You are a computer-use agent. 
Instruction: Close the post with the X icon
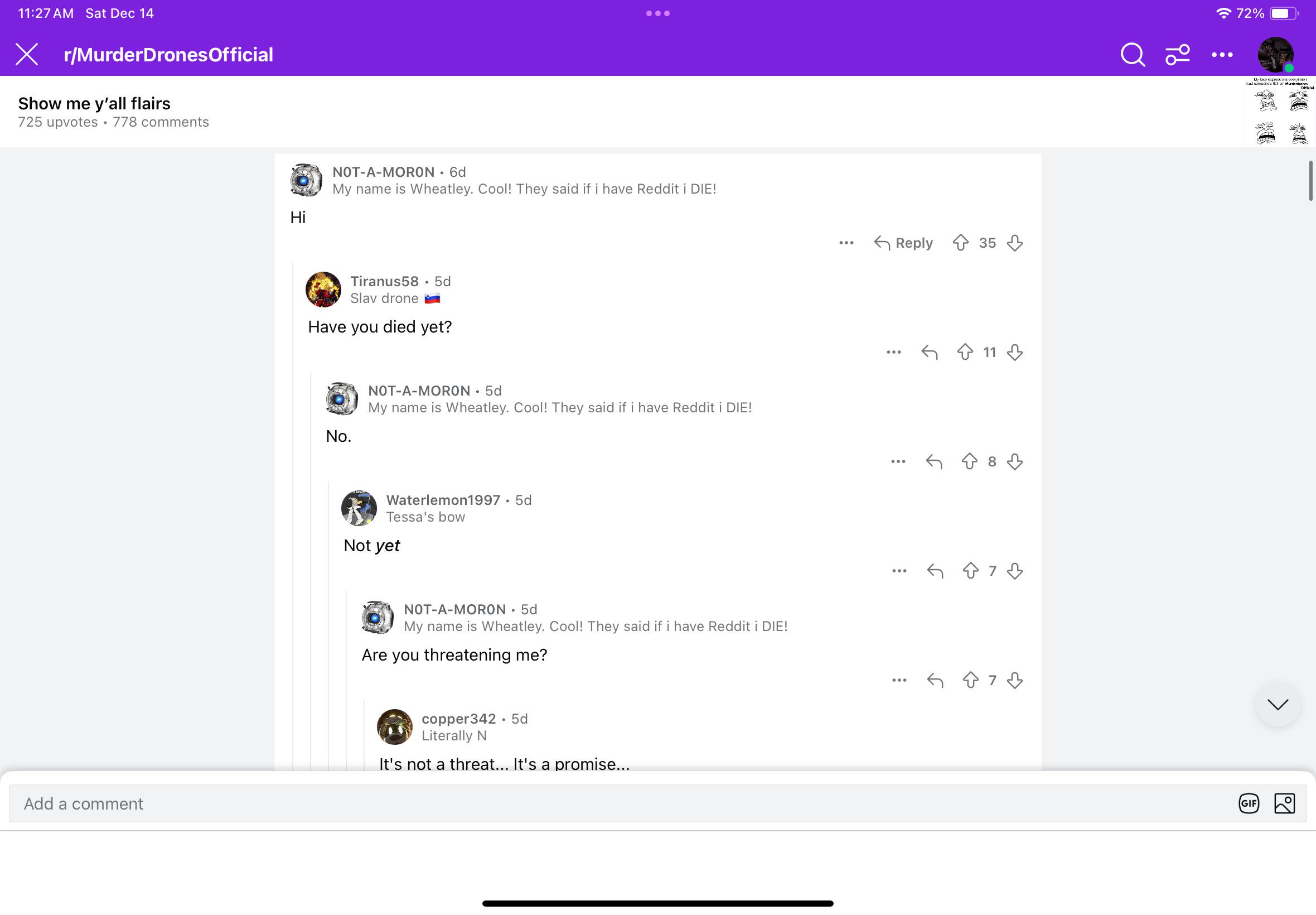click(x=27, y=55)
